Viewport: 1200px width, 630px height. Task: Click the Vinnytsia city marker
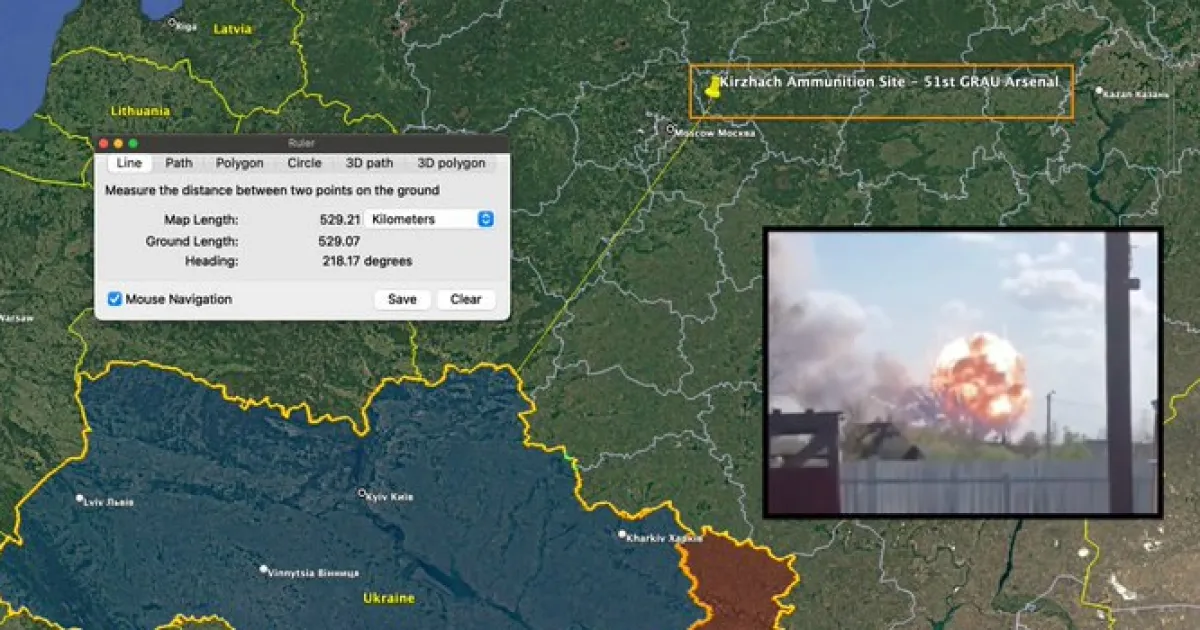click(x=264, y=570)
